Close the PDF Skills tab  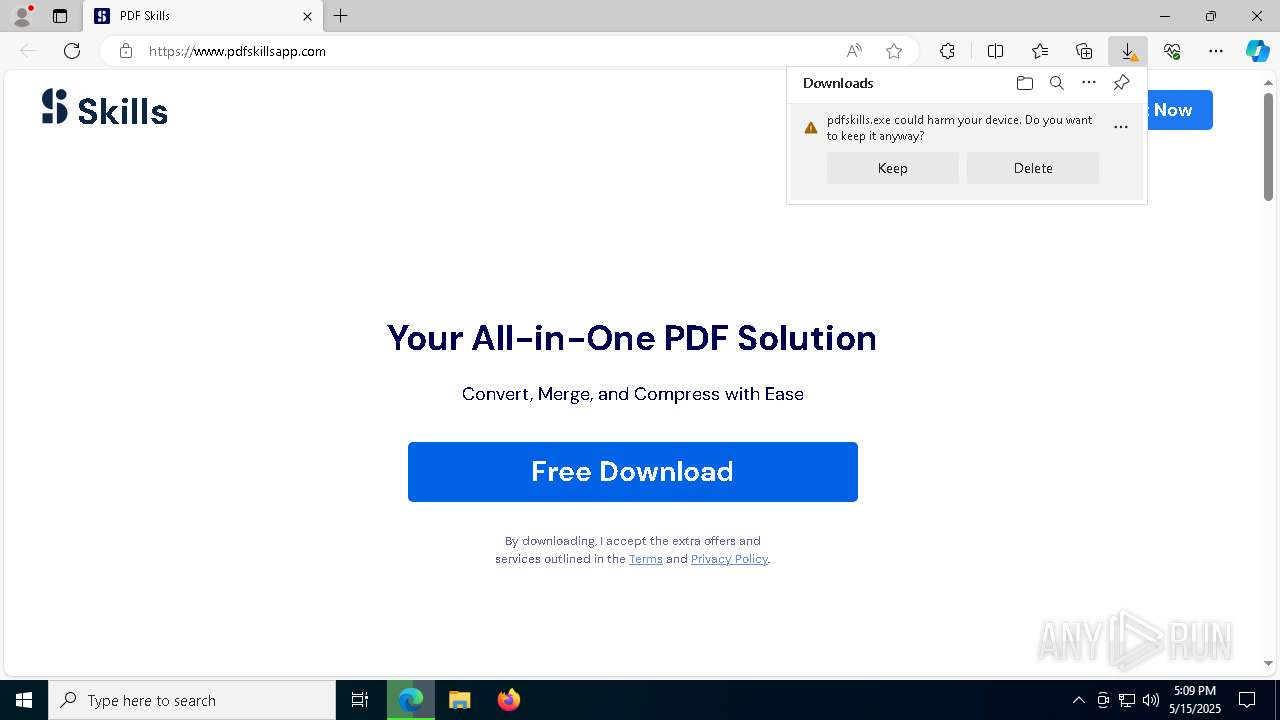click(x=307, y=16)
